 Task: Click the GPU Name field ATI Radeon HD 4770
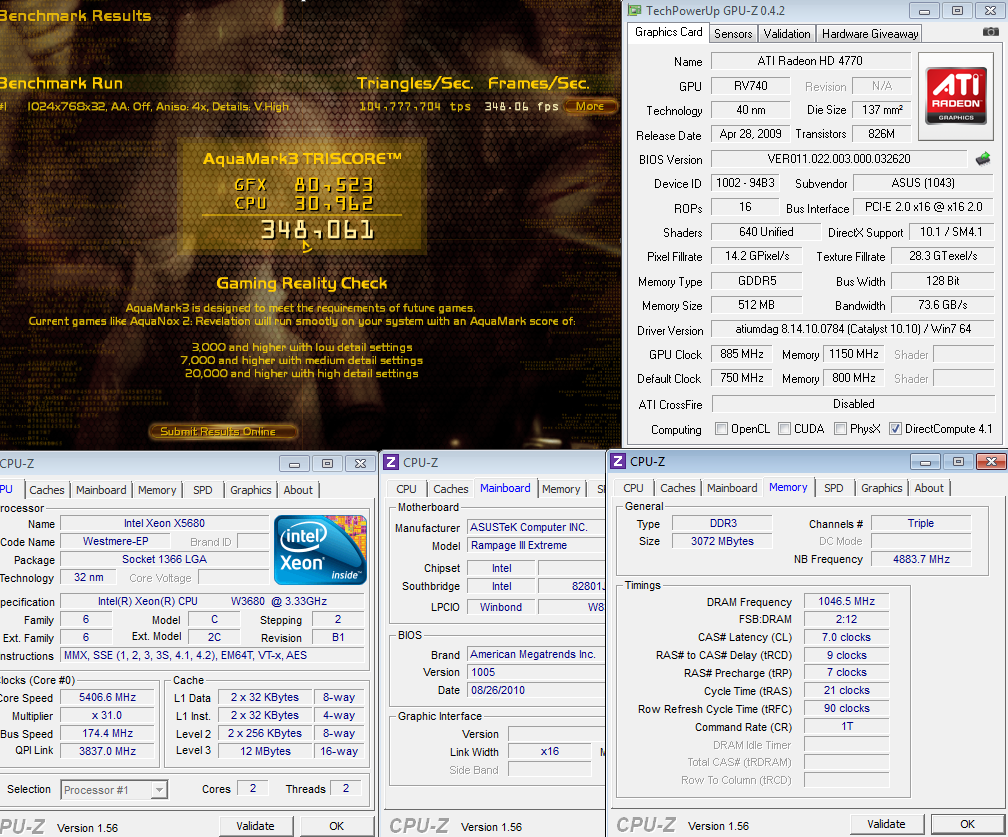coord(811,61)
